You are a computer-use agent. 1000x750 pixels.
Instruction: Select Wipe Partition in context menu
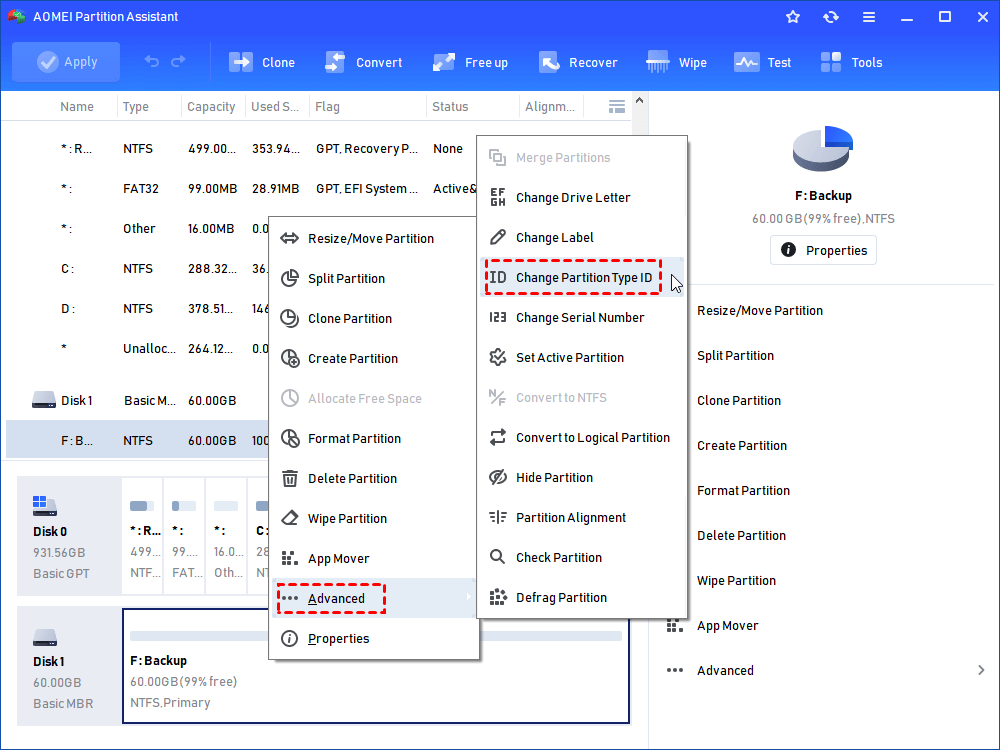click(x=374, y=518)
